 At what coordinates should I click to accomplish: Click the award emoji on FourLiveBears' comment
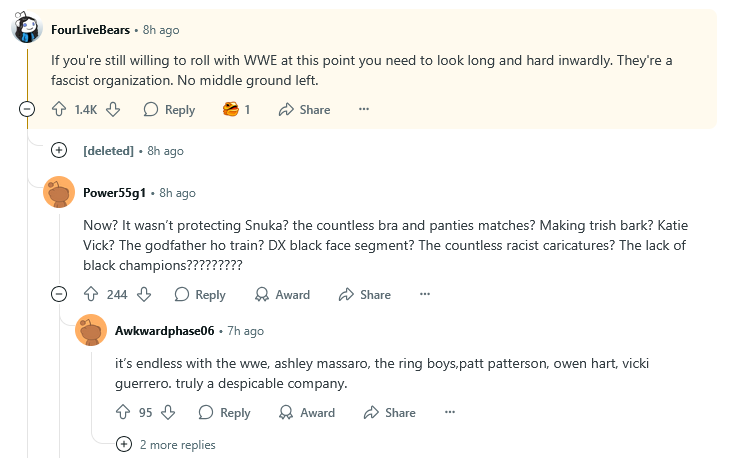click(x=231, y=109)
